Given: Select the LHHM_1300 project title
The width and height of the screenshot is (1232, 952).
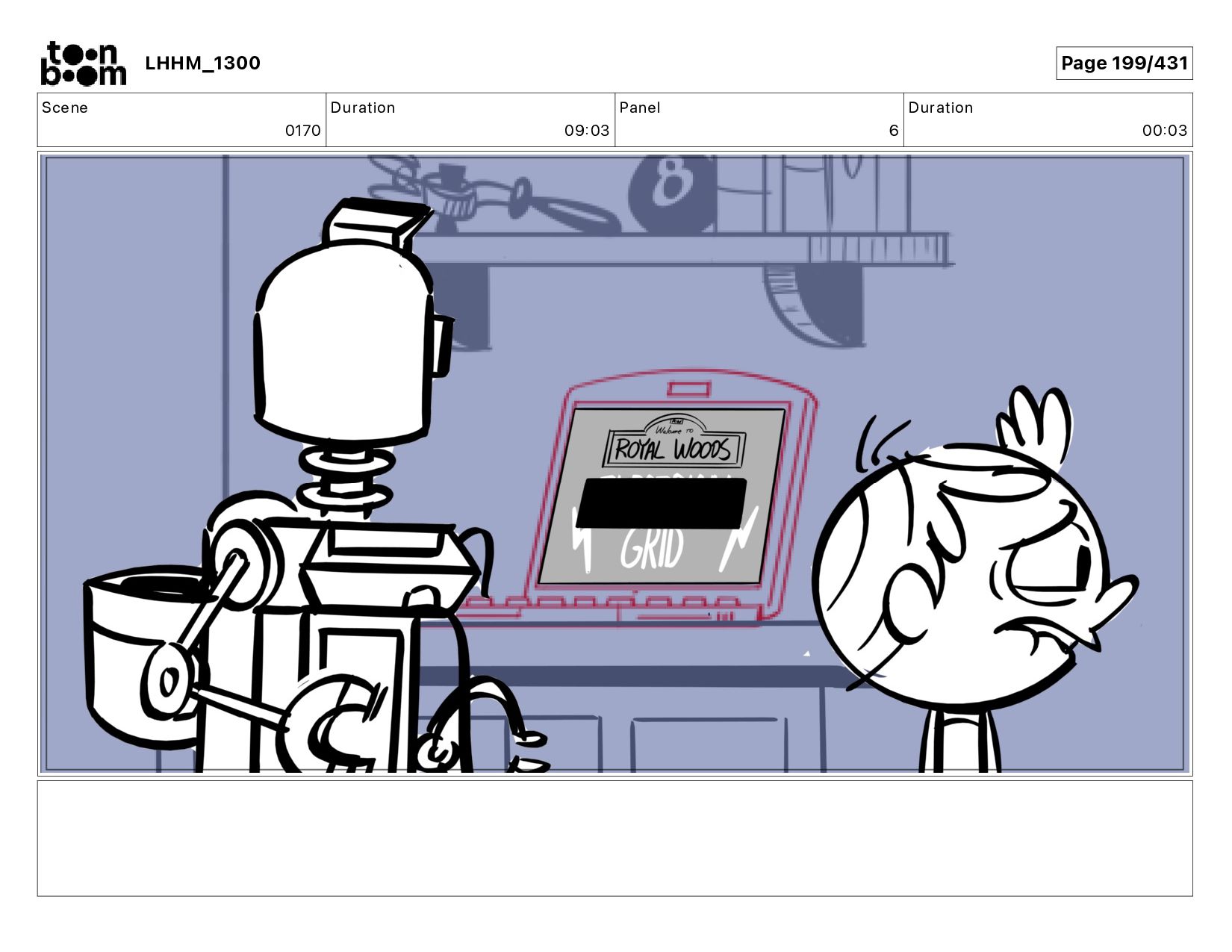Looking at the screenshot, I should 202,63.
